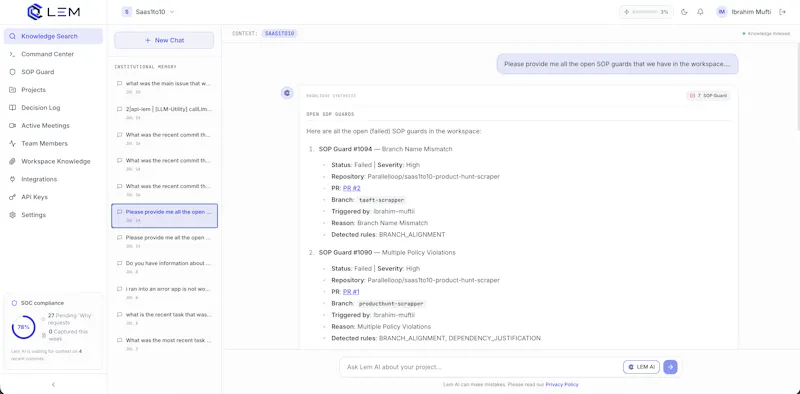
Task: Click the LEM logo icon
Action: click(x=35, y=12)
